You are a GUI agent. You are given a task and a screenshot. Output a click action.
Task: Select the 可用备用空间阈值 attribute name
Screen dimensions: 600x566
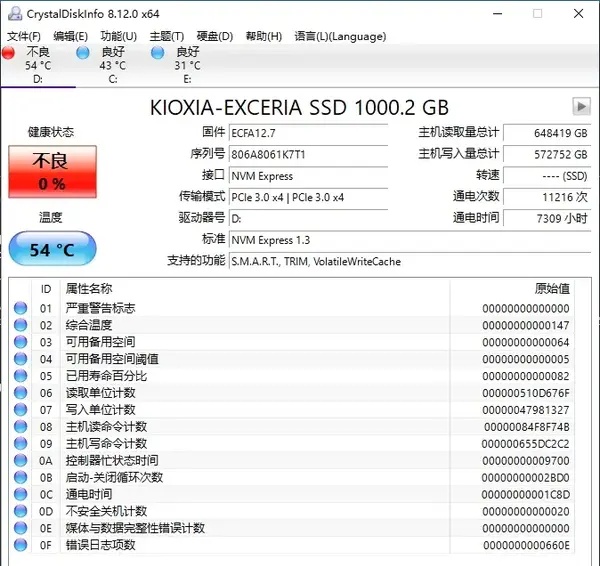tap(112, 359)
